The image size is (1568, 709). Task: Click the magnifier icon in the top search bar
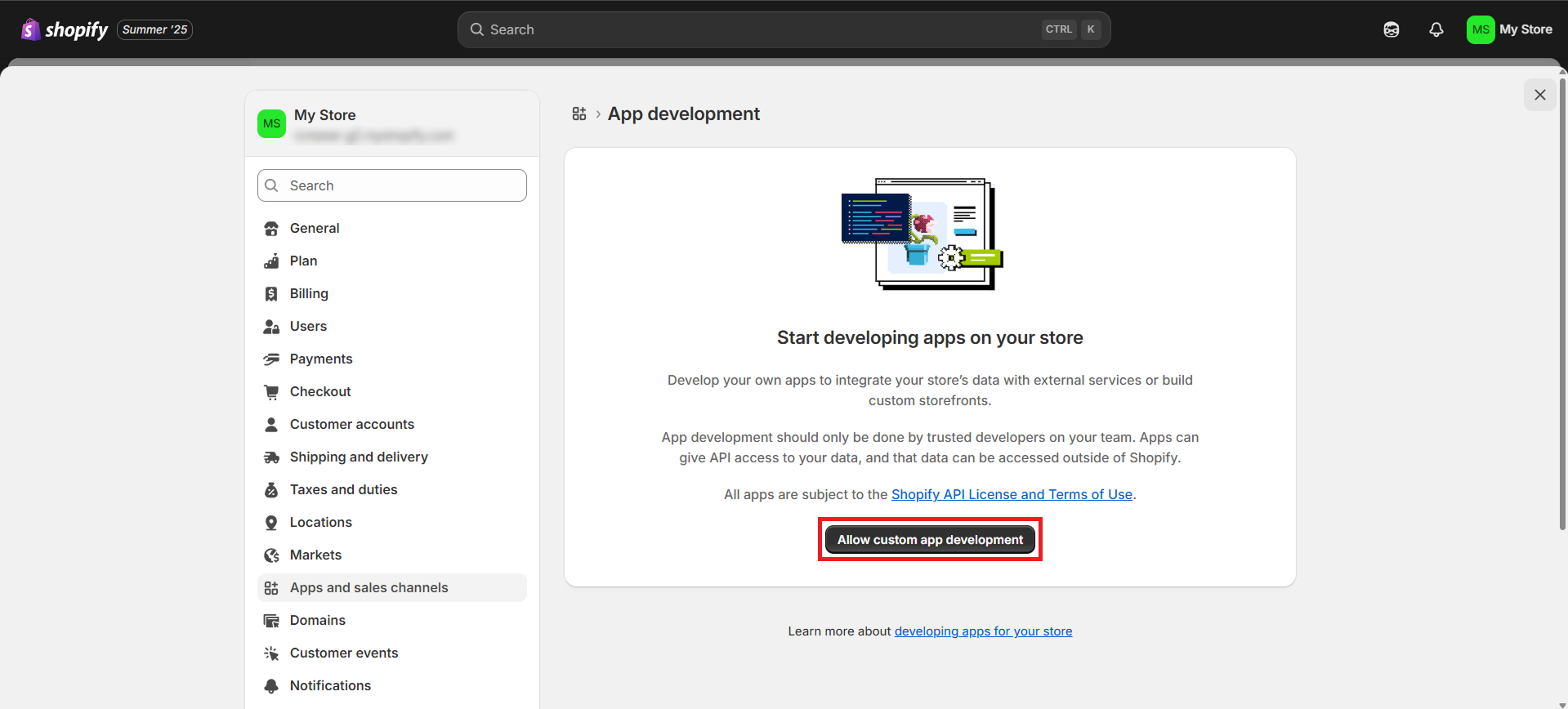click(x=477, y=29)
